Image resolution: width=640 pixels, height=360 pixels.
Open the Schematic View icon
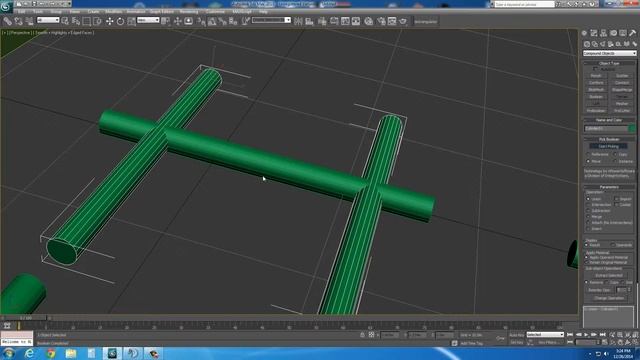point(356,21)
